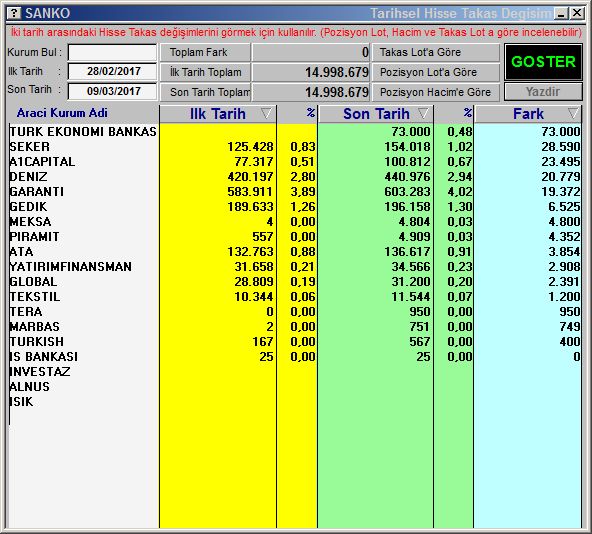Click the Toplam Fark label button
592x534 pixels.
tap(205, 52)
